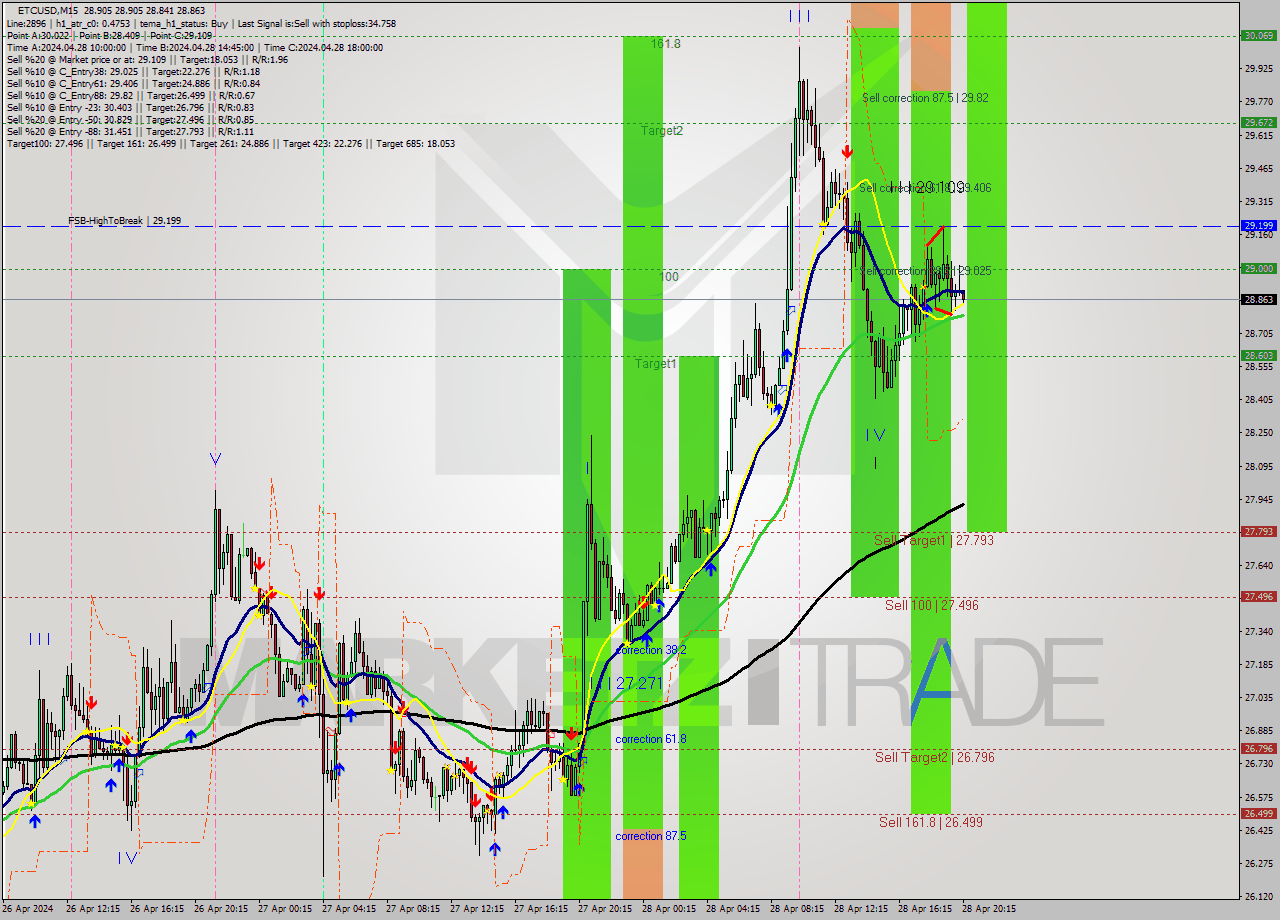Click the '27 Apr 12:15' time axis label
1280x920 pixels.
tap(477, 909)
